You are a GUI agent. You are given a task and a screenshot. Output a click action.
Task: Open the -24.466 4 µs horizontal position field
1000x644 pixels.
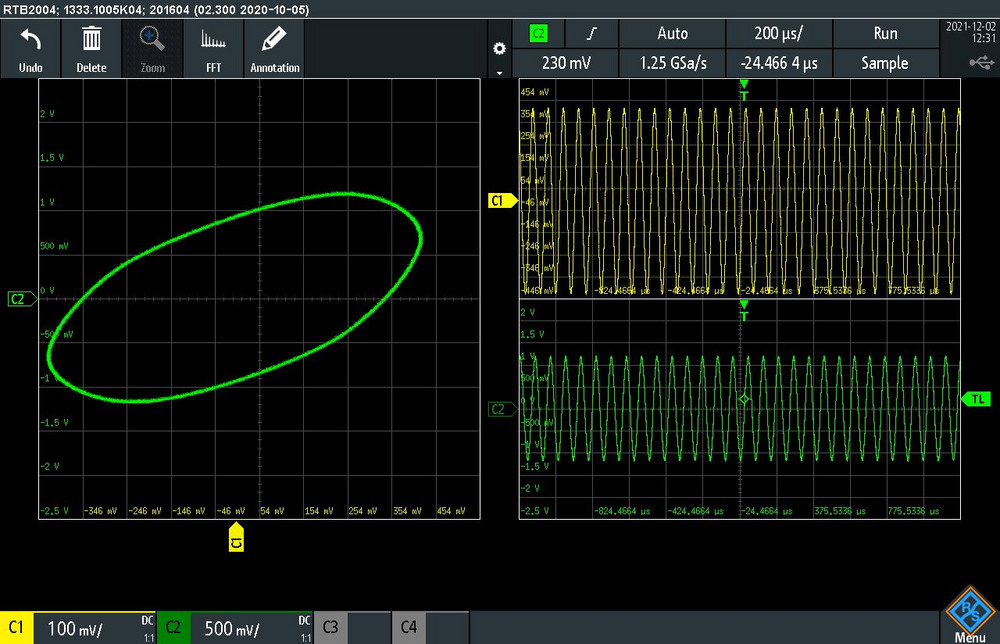click(x=779, y=63)
